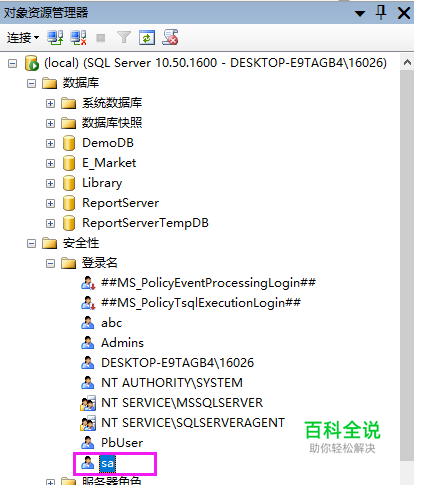The height and width of the screenshot is (485, 421).
Task: Open the panel window position dropdown arrow
Action: 360,14
